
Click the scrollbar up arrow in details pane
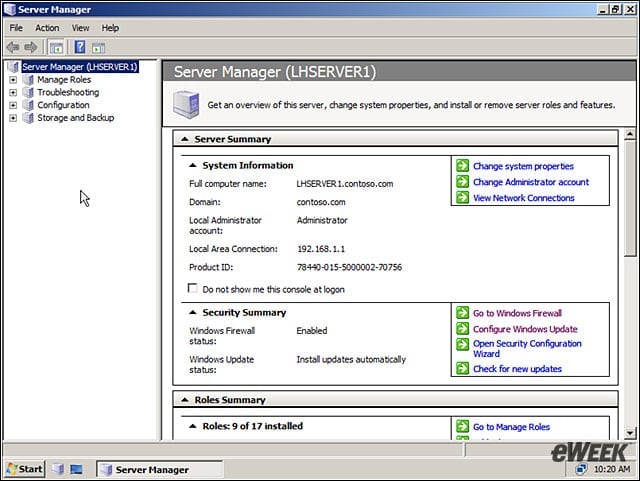[630, 134]
